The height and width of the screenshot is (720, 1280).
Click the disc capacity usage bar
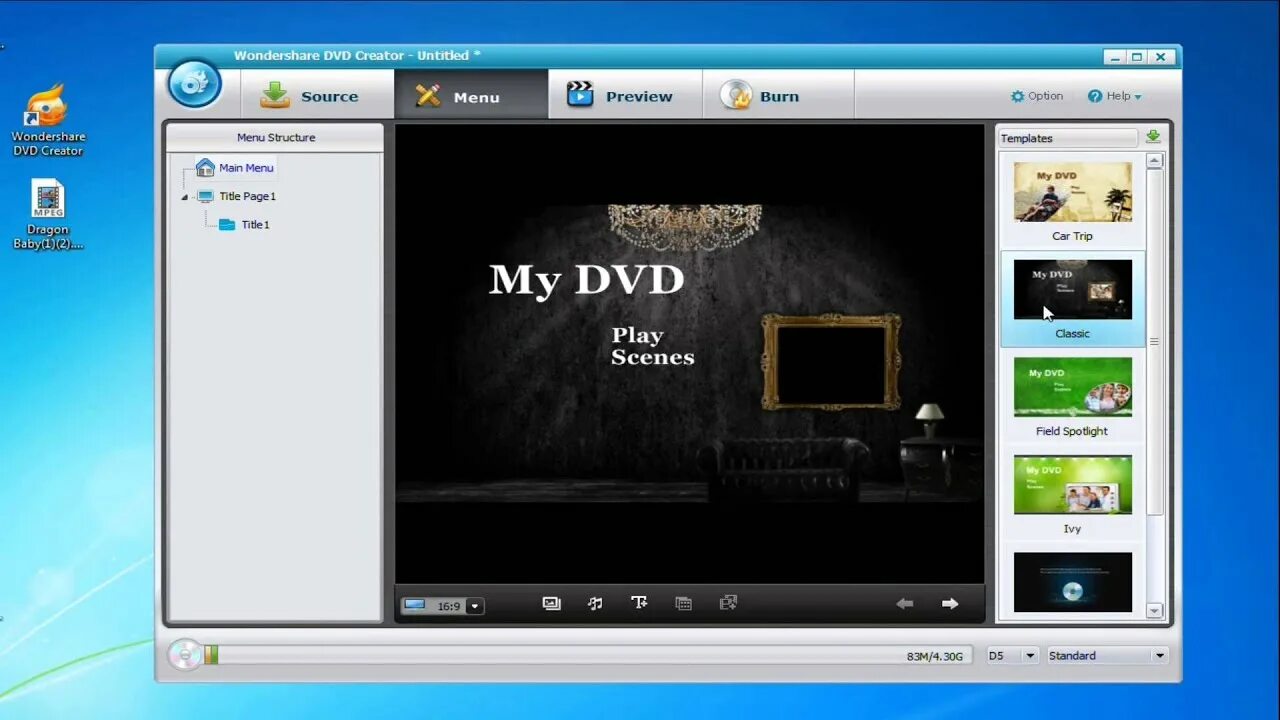click(588, 655)
